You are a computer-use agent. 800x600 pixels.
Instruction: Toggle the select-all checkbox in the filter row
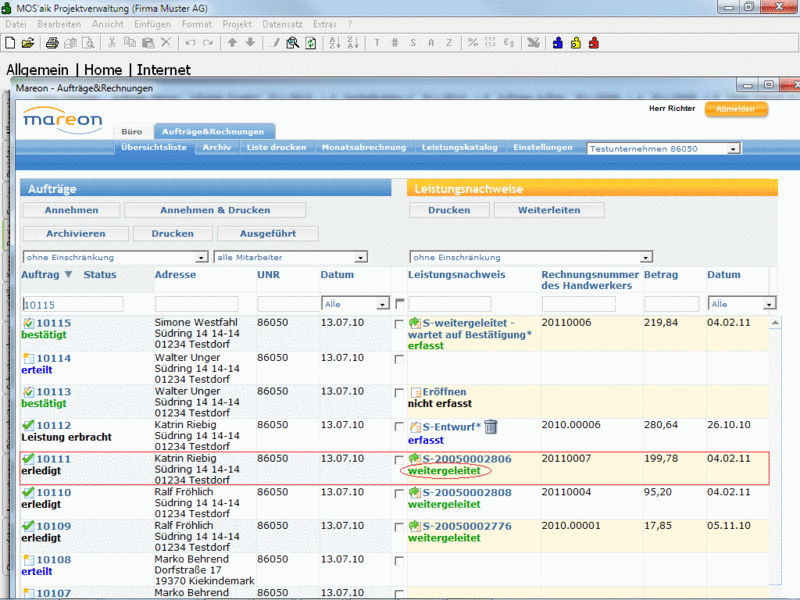[400, 304]
